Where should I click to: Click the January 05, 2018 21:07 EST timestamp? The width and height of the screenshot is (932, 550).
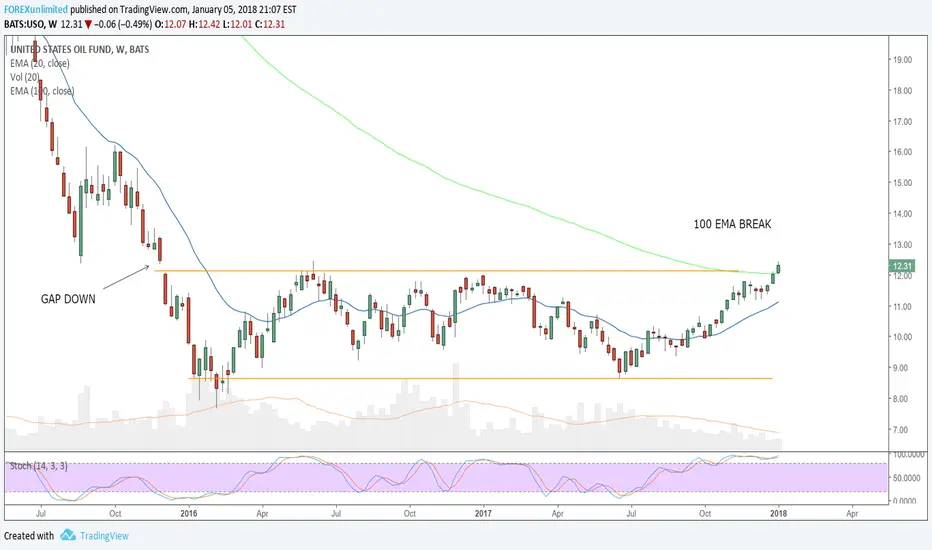(244, 10)
